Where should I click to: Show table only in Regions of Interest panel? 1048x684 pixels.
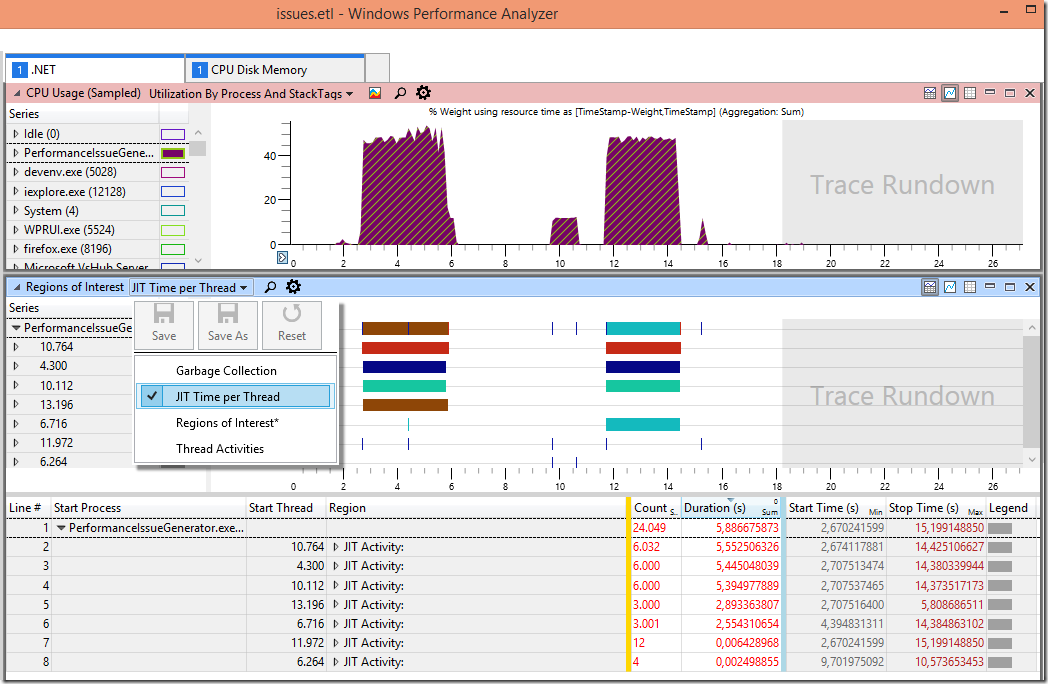(x=970, y=287)
